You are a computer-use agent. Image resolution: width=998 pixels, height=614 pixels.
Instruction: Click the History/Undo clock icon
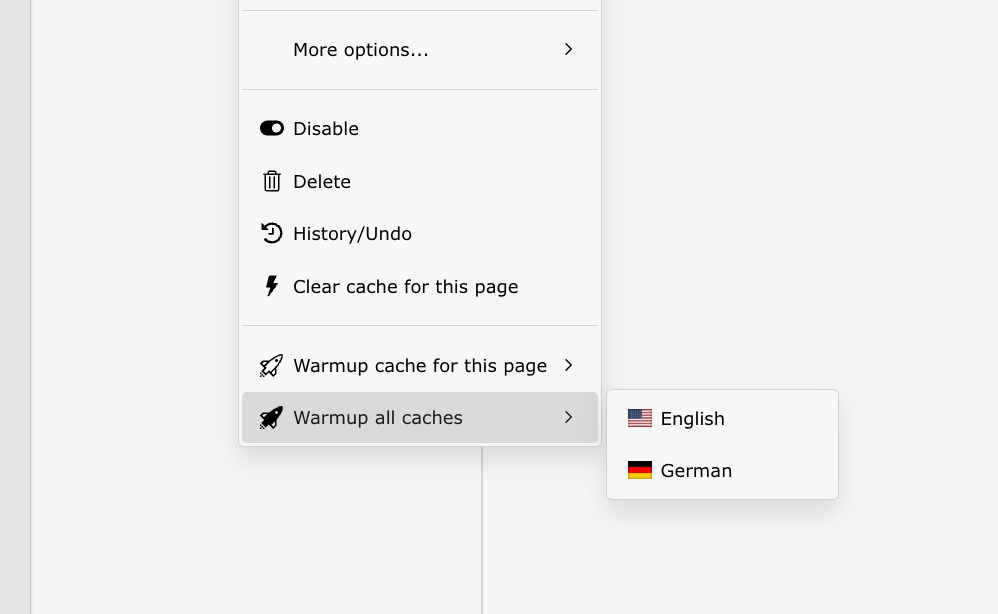272,233
